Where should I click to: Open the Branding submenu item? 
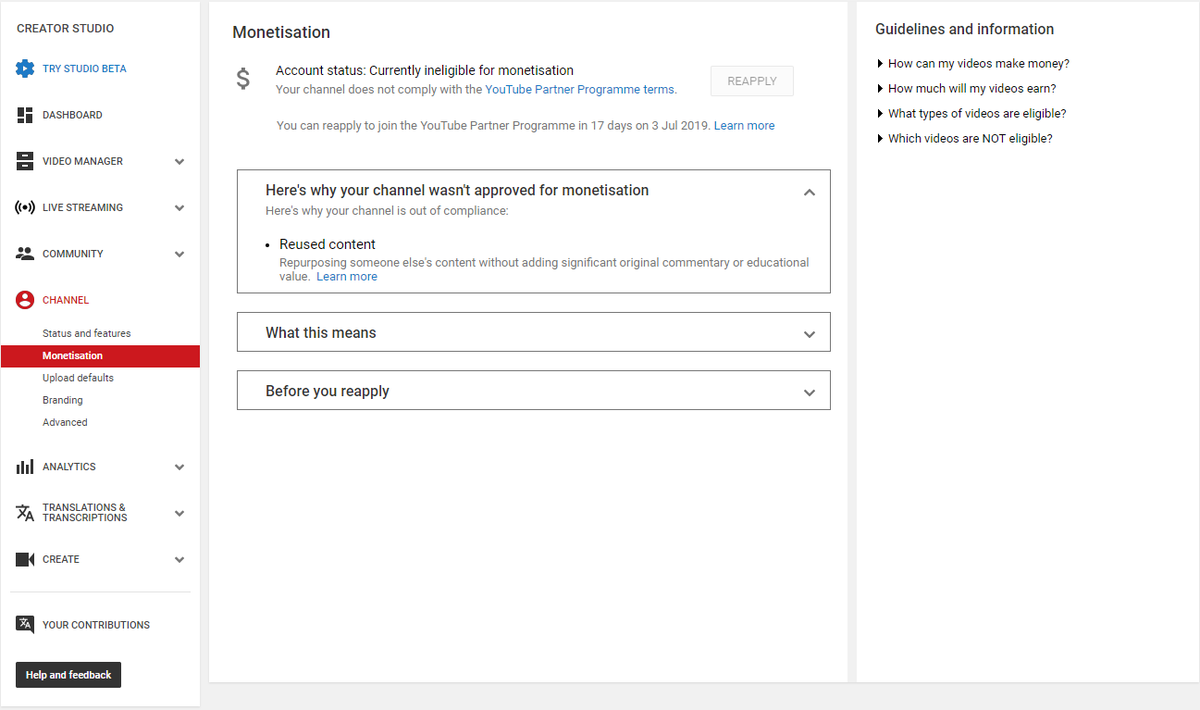[x=63, y=400]
